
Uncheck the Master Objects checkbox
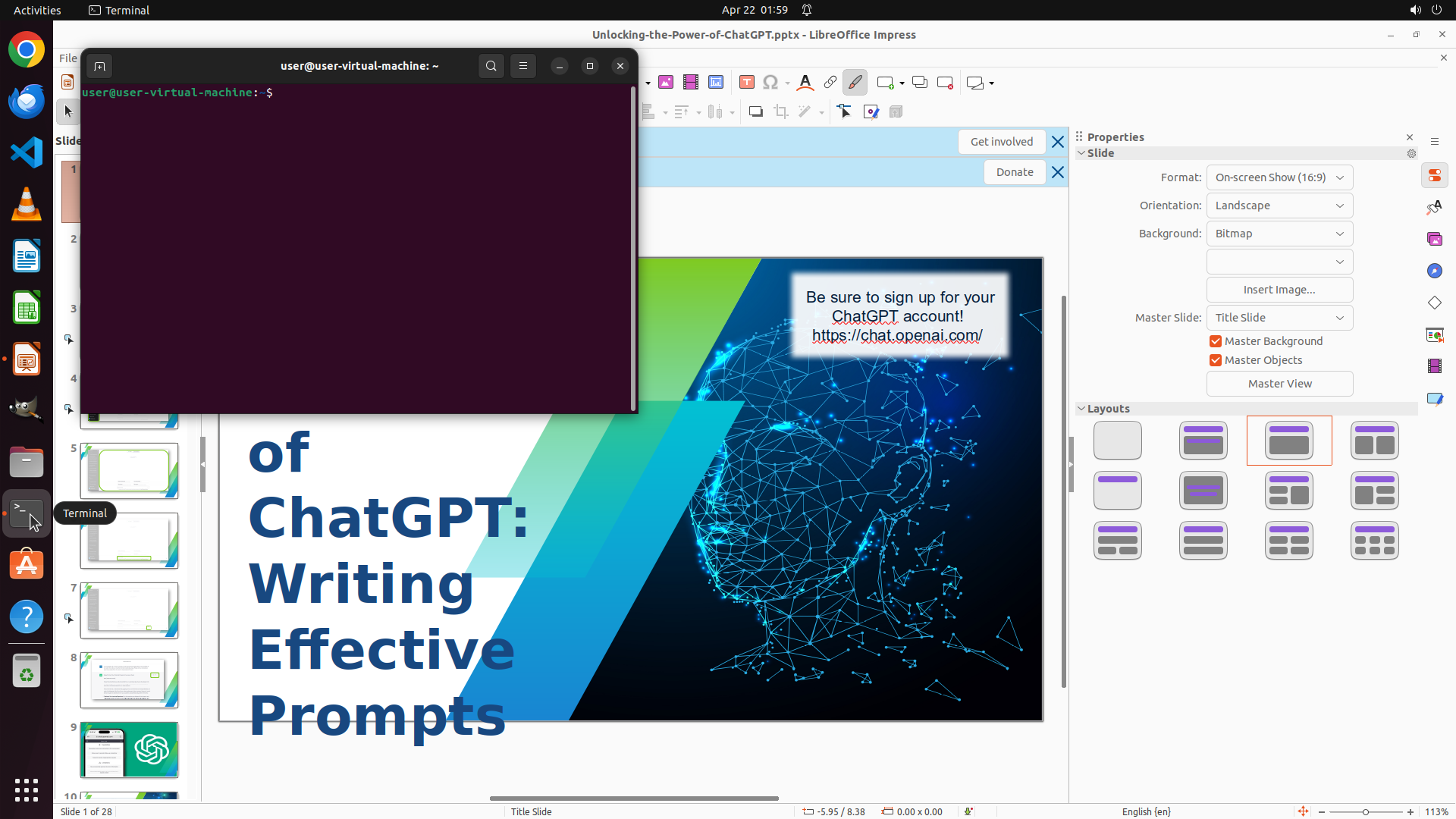1216,360
